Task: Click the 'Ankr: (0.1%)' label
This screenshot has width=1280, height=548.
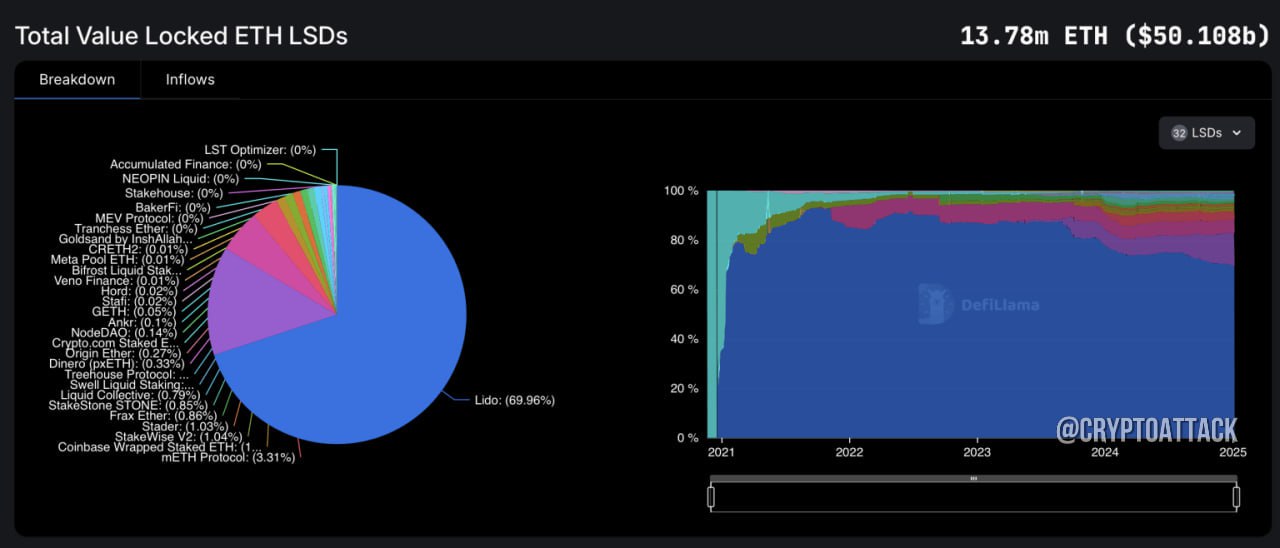Action: 143,322
